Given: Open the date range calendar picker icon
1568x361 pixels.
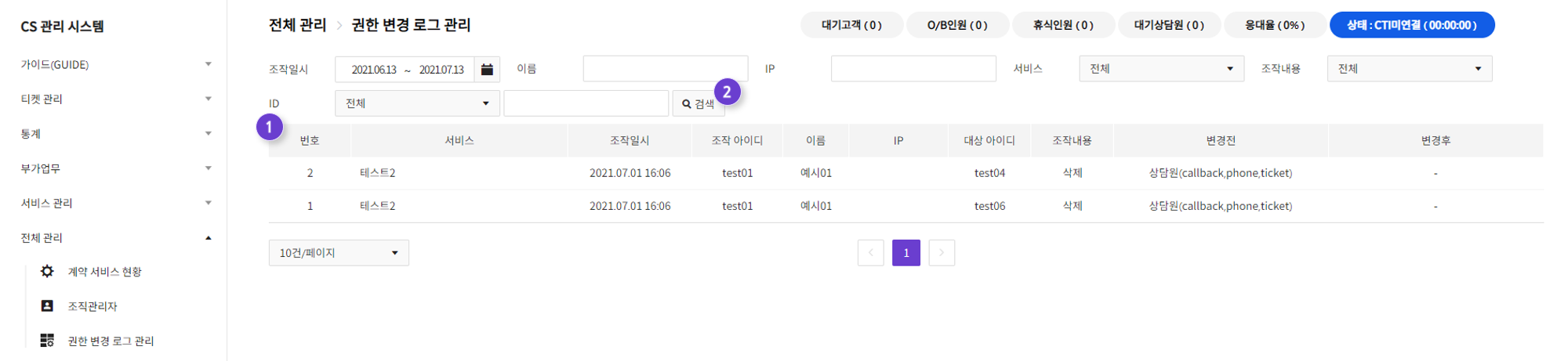Looking at the screenshot, I should click(x=487, y=69).
